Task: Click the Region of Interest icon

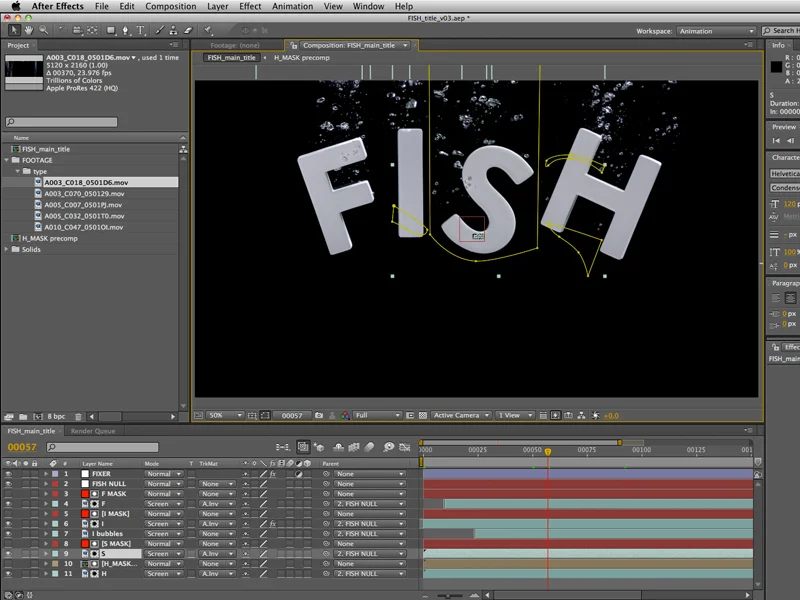Action: 410,415
